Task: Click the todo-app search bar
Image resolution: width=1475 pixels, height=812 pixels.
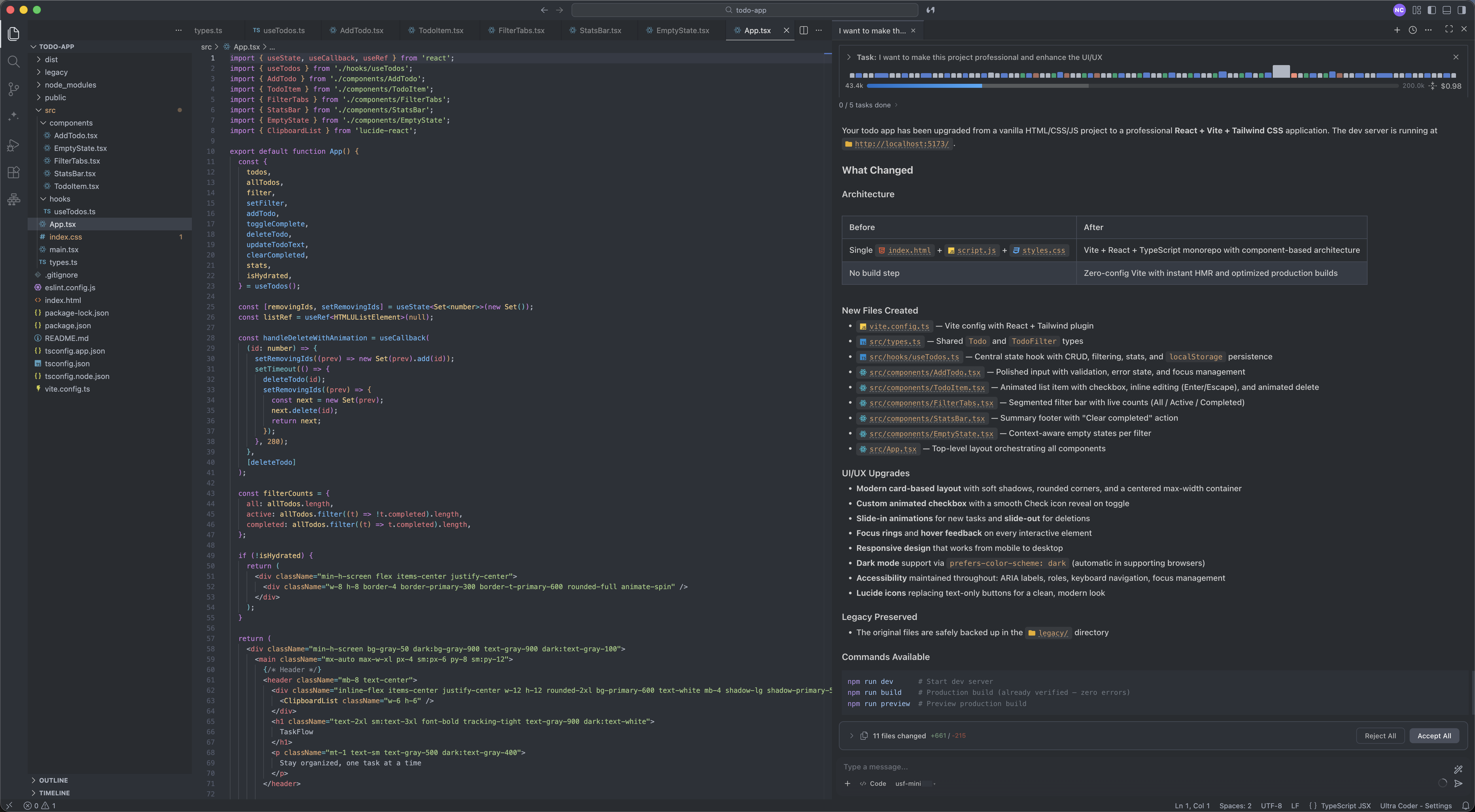Action: 745,10
